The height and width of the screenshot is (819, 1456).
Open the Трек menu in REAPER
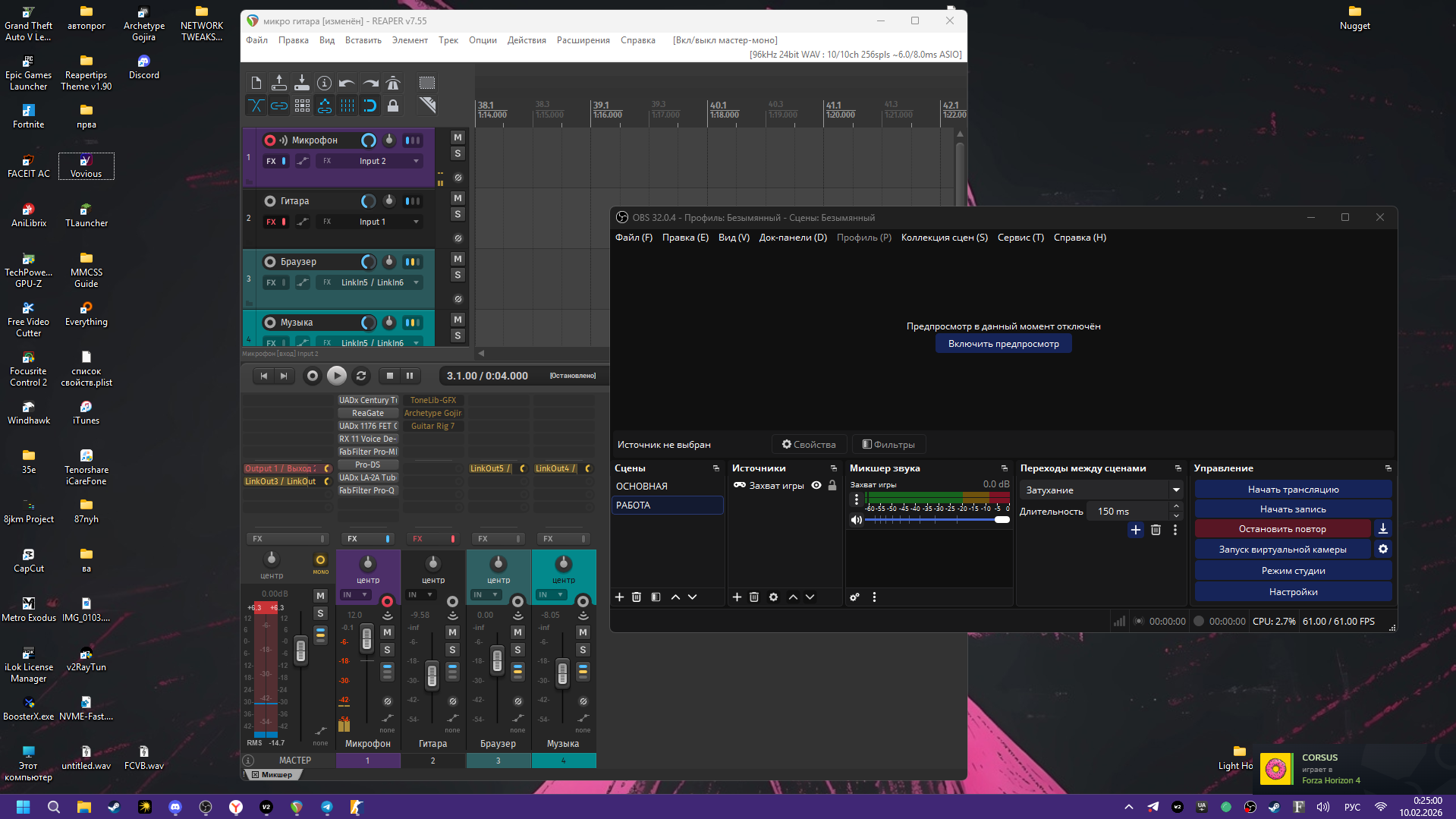click(x=448, y=40)
